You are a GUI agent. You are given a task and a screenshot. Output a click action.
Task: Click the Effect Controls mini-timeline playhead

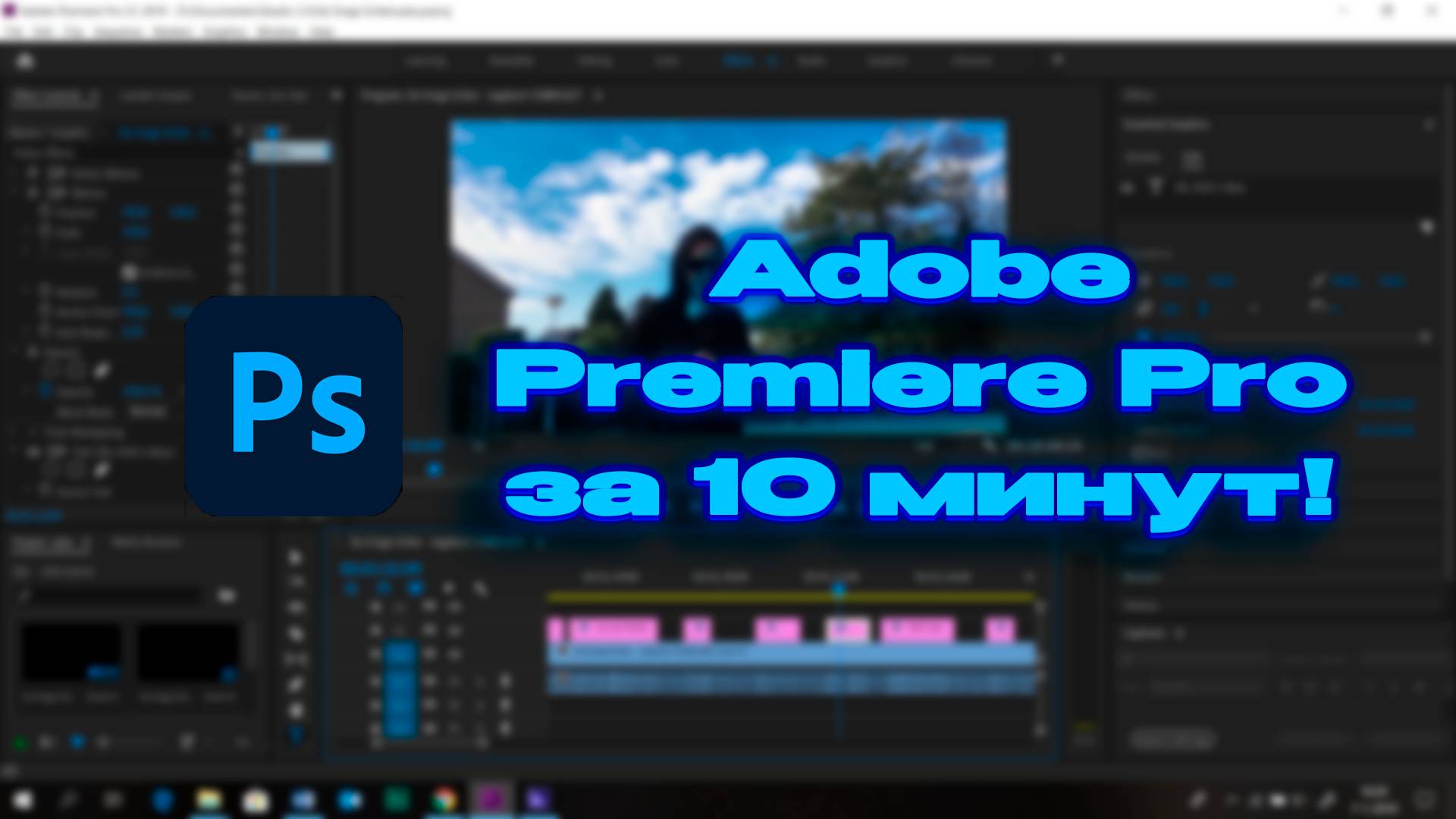coord(272,133)
